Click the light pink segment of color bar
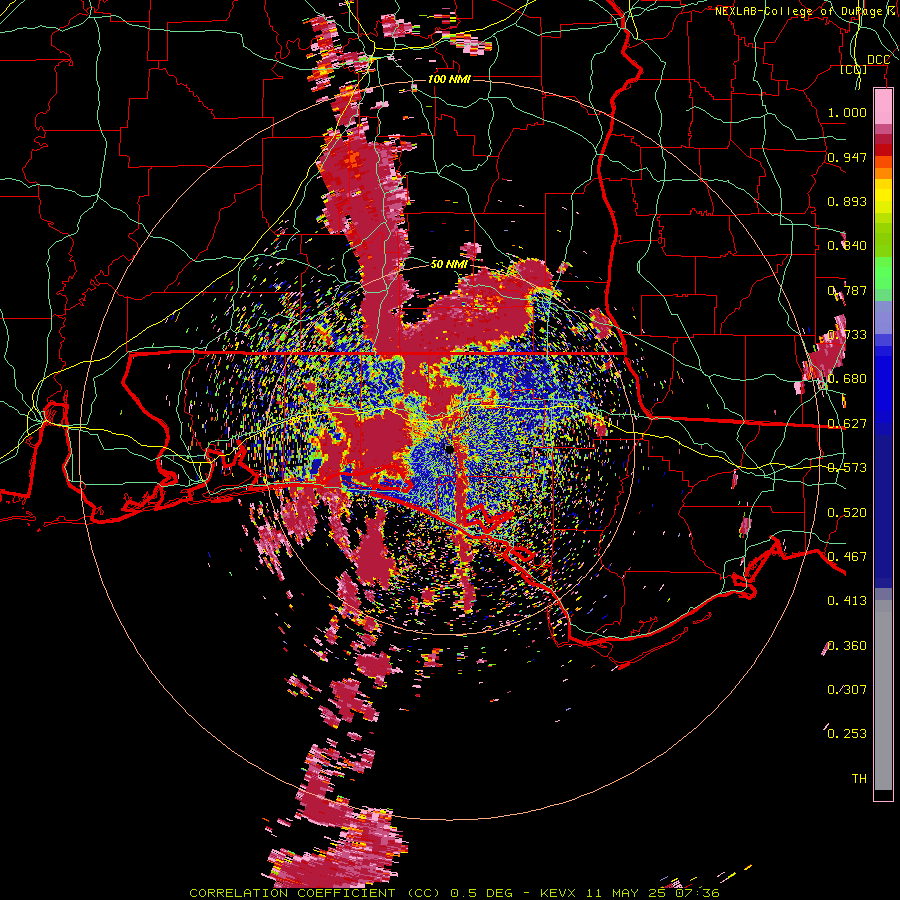The width and height of the screenshot is (900, 900). [883, 107]
